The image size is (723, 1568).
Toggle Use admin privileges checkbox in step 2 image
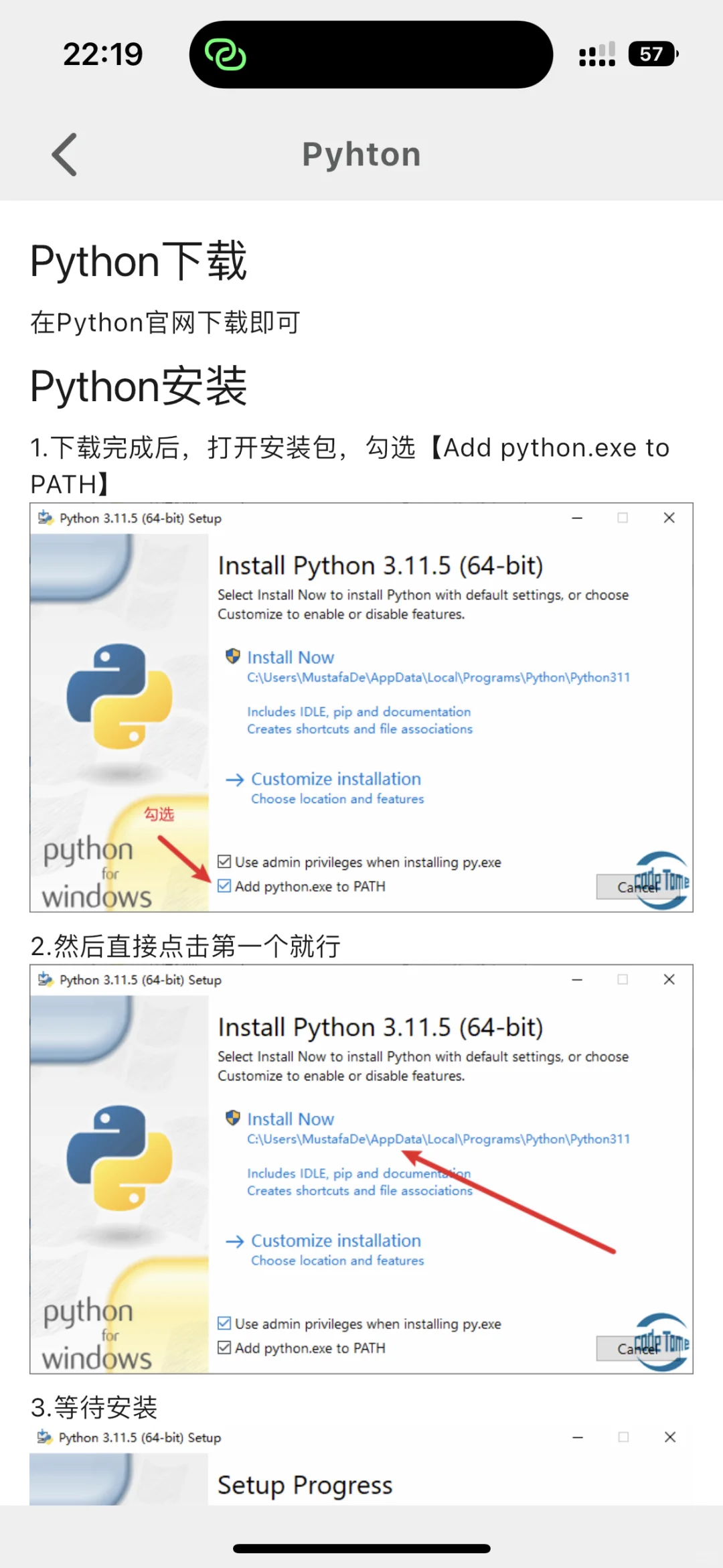224,1324
